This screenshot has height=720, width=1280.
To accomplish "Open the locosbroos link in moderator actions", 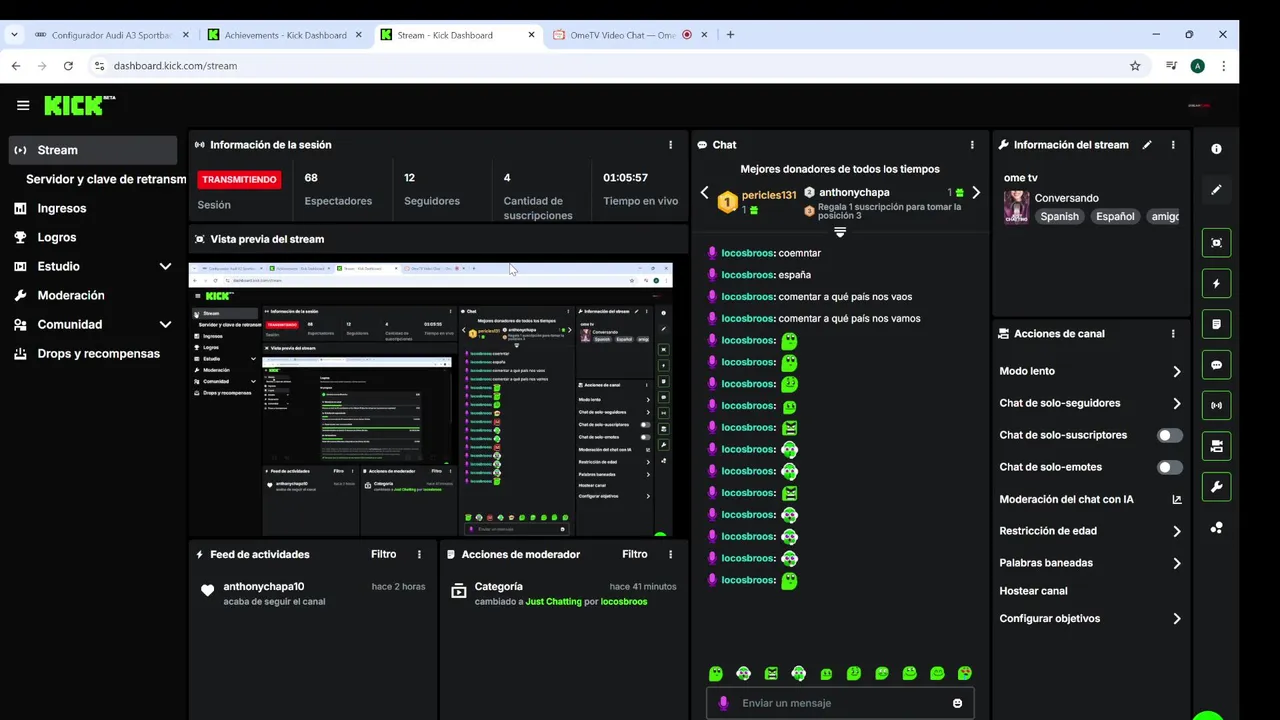I will tap(624, 602).
